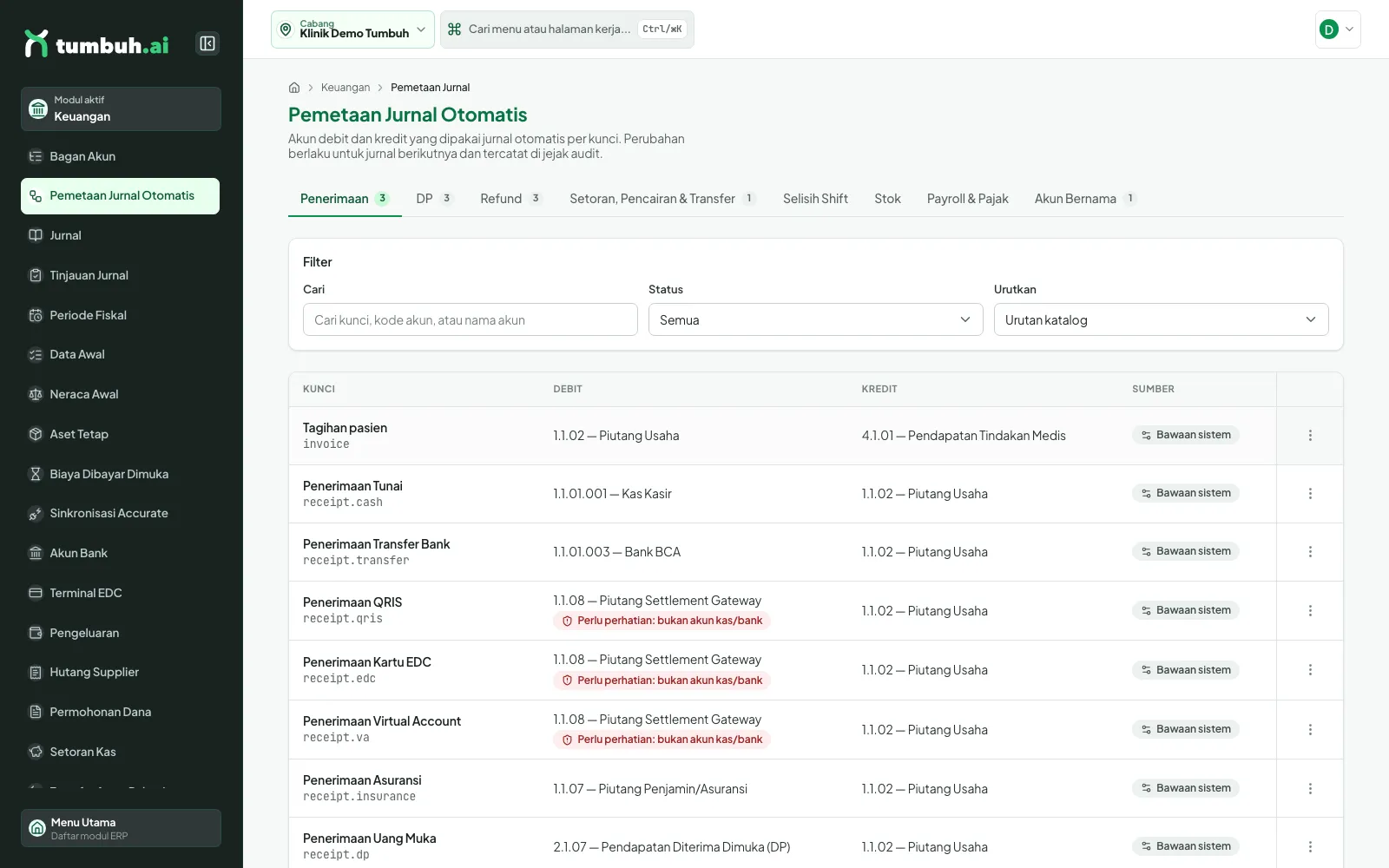
Task: Click the Modul aktif Keuangan button
Action: (121, 108)
